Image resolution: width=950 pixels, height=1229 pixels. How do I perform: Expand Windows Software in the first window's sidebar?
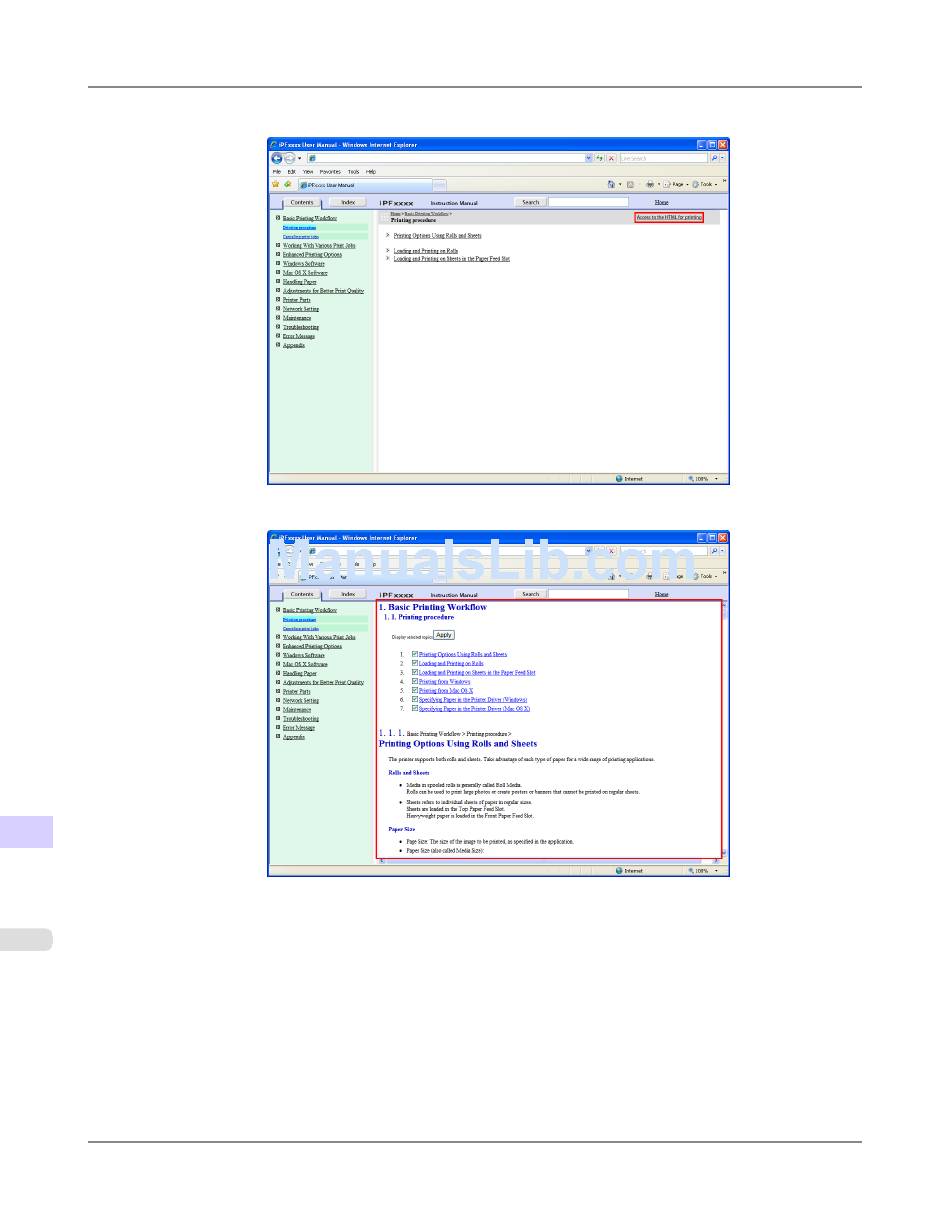(277, 263)
